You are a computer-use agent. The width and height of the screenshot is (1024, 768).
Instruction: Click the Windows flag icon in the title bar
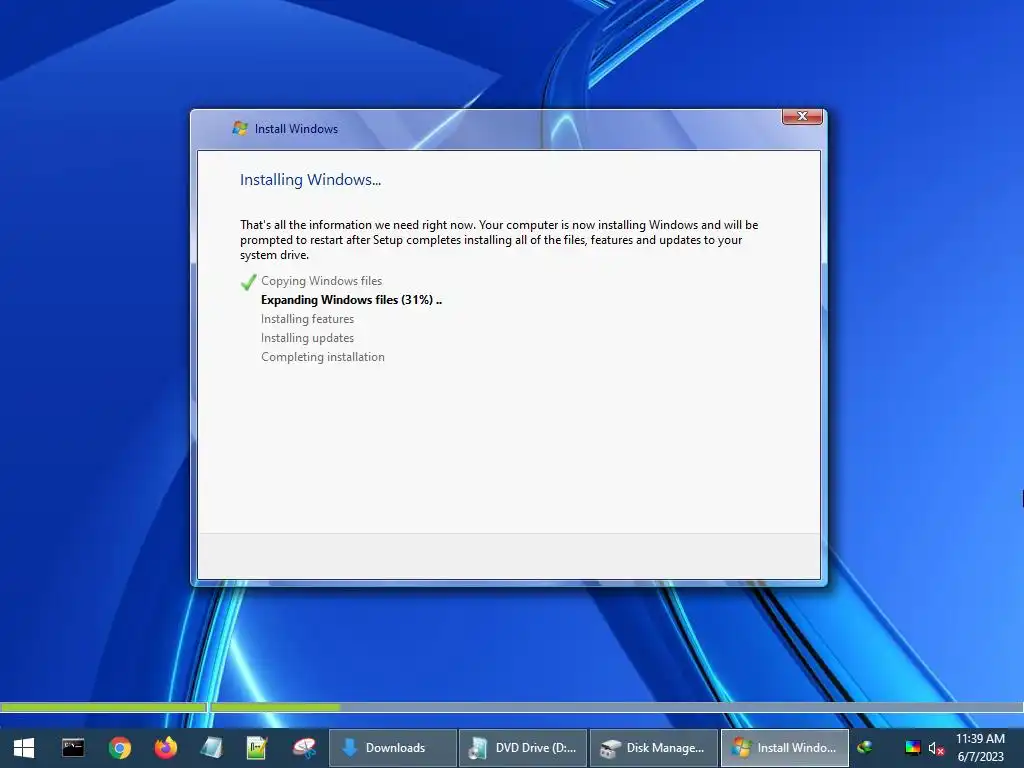click(240, 129)
